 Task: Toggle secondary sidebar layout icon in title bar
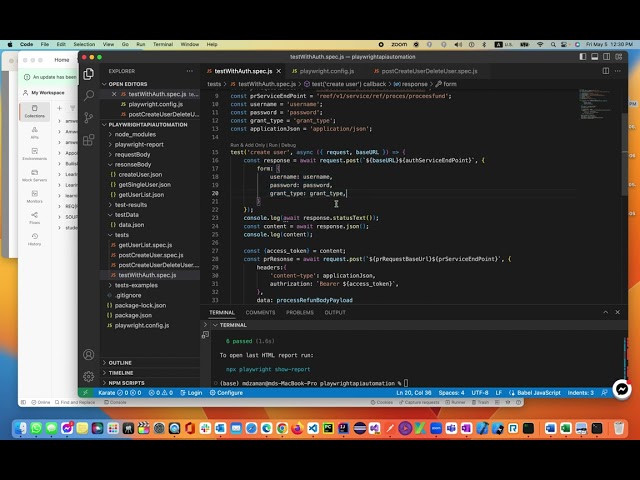click(607, 57)
